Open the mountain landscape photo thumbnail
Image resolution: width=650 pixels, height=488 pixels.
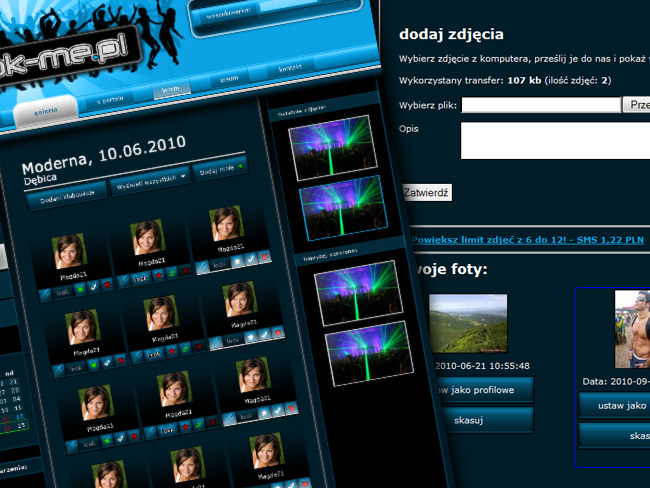point(468,323)
